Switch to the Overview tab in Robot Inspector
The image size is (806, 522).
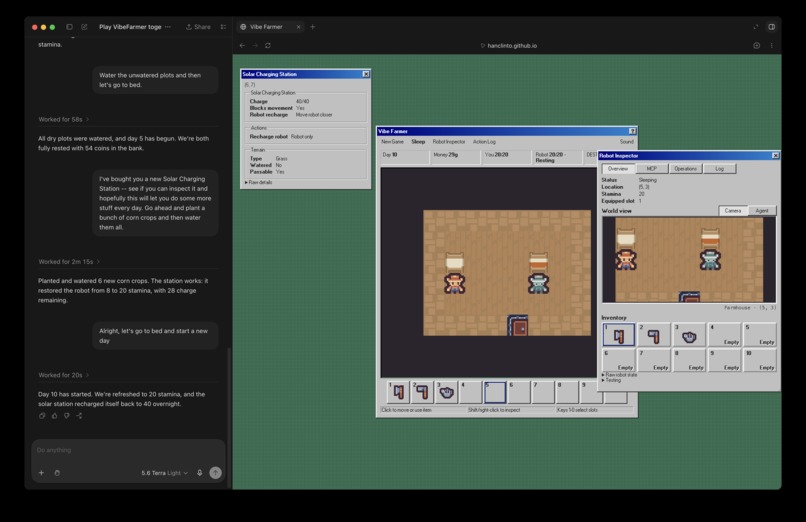(x=618, y=169)
